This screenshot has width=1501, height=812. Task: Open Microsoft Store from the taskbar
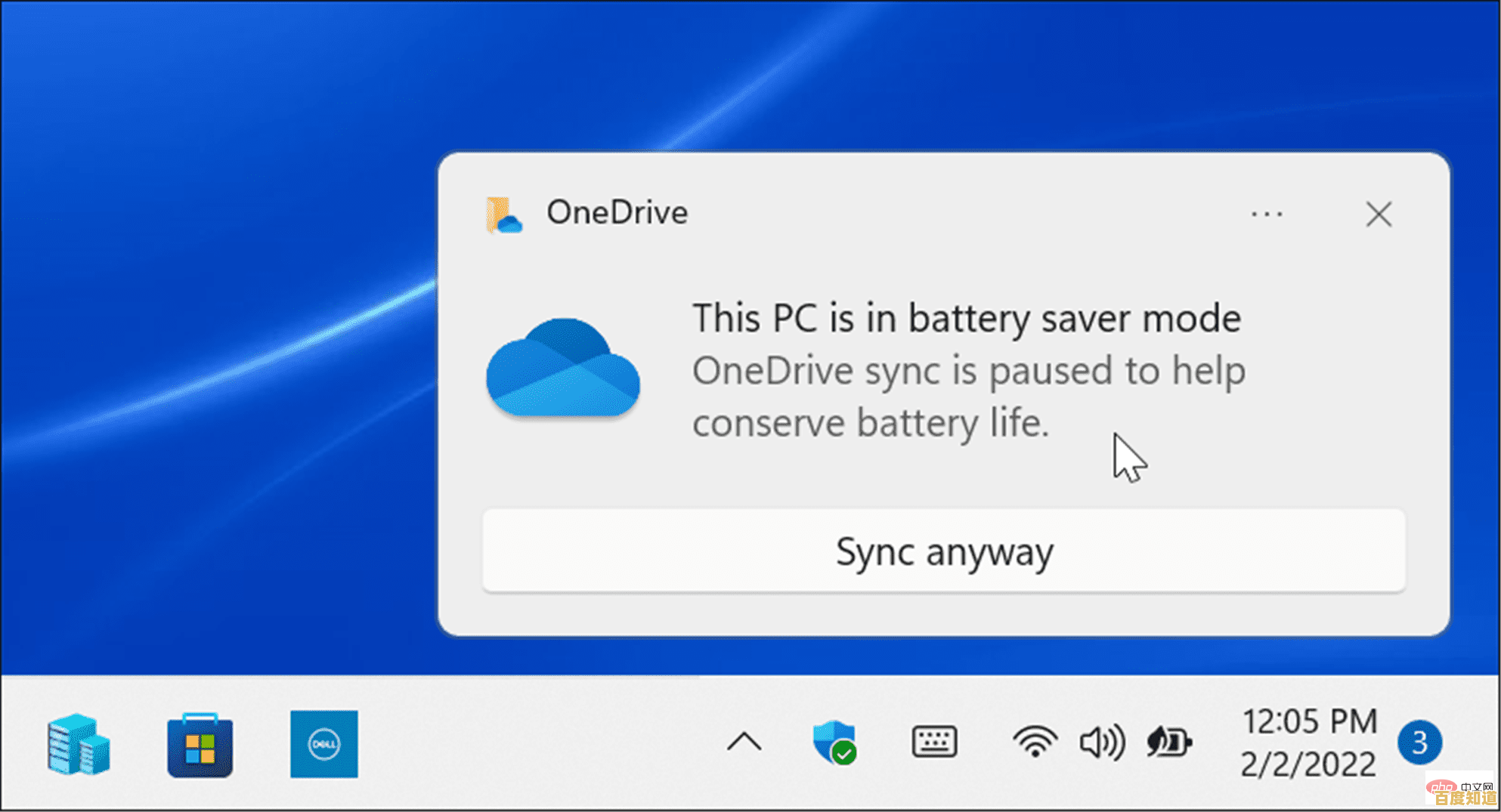(x=199, y=744)
